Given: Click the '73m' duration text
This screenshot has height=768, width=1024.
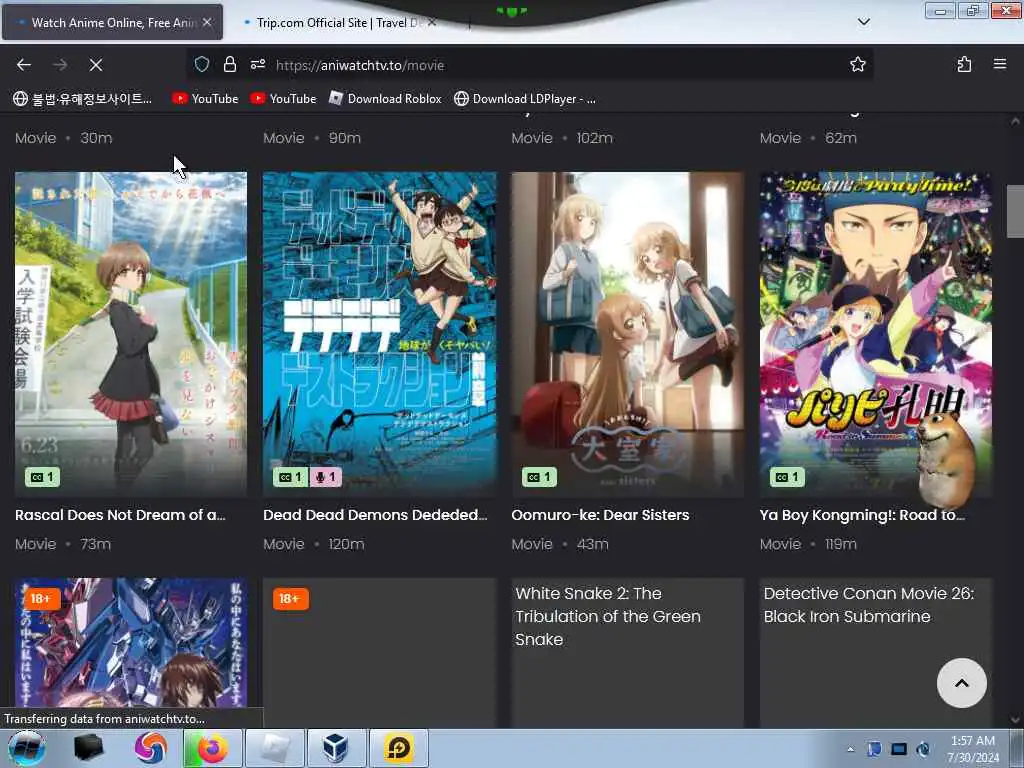Looking at the screenshot, I should pyautogui.click(x=95, y=544).
